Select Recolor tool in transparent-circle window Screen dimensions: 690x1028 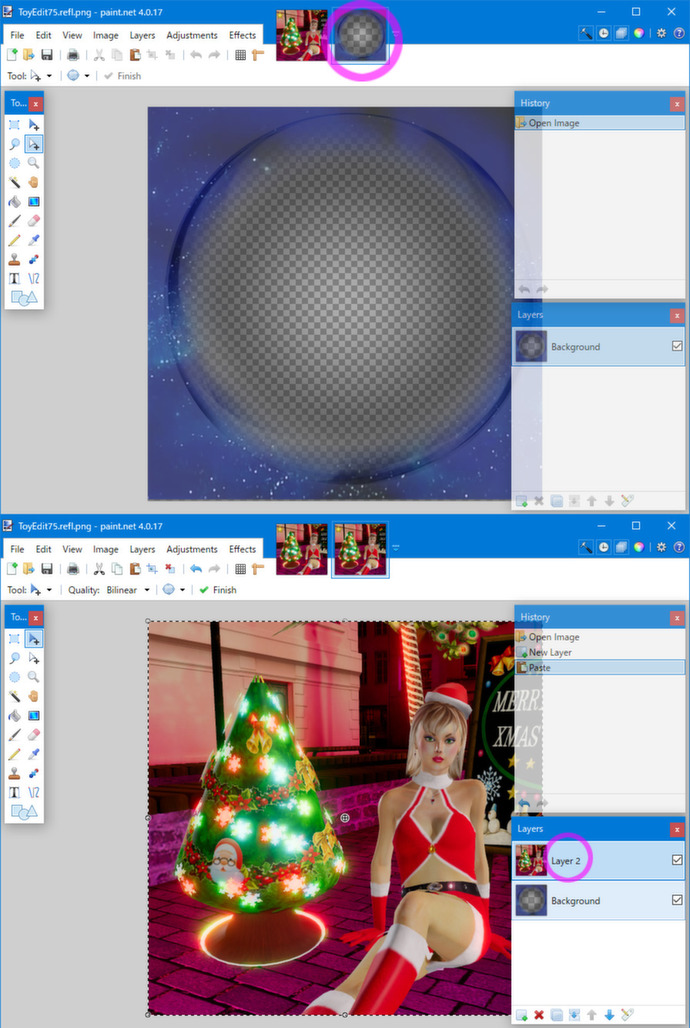[x=33, y=260]
